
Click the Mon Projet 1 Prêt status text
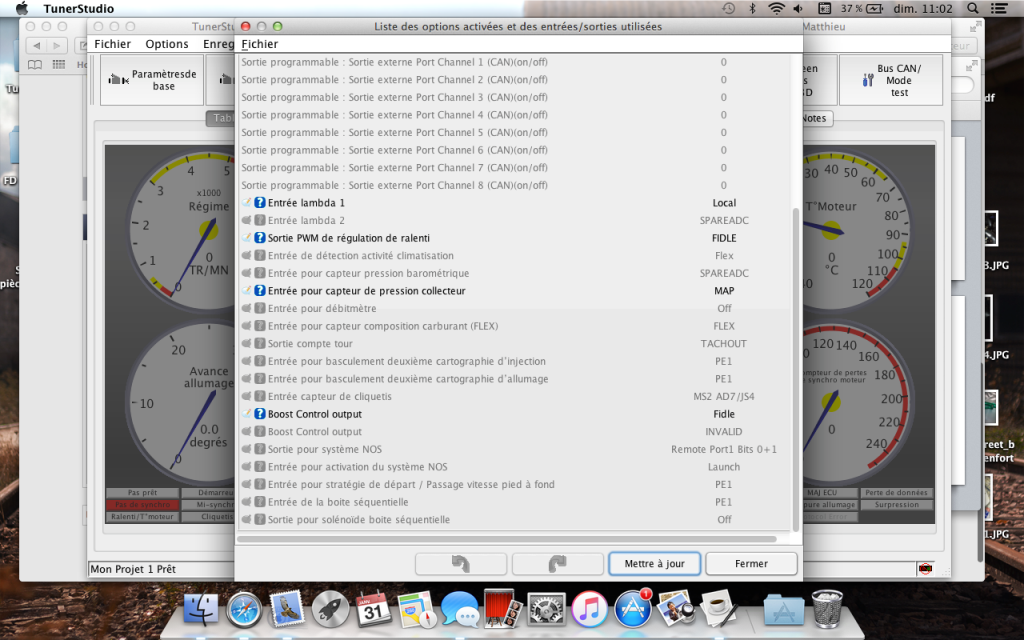tap(133, 569)
